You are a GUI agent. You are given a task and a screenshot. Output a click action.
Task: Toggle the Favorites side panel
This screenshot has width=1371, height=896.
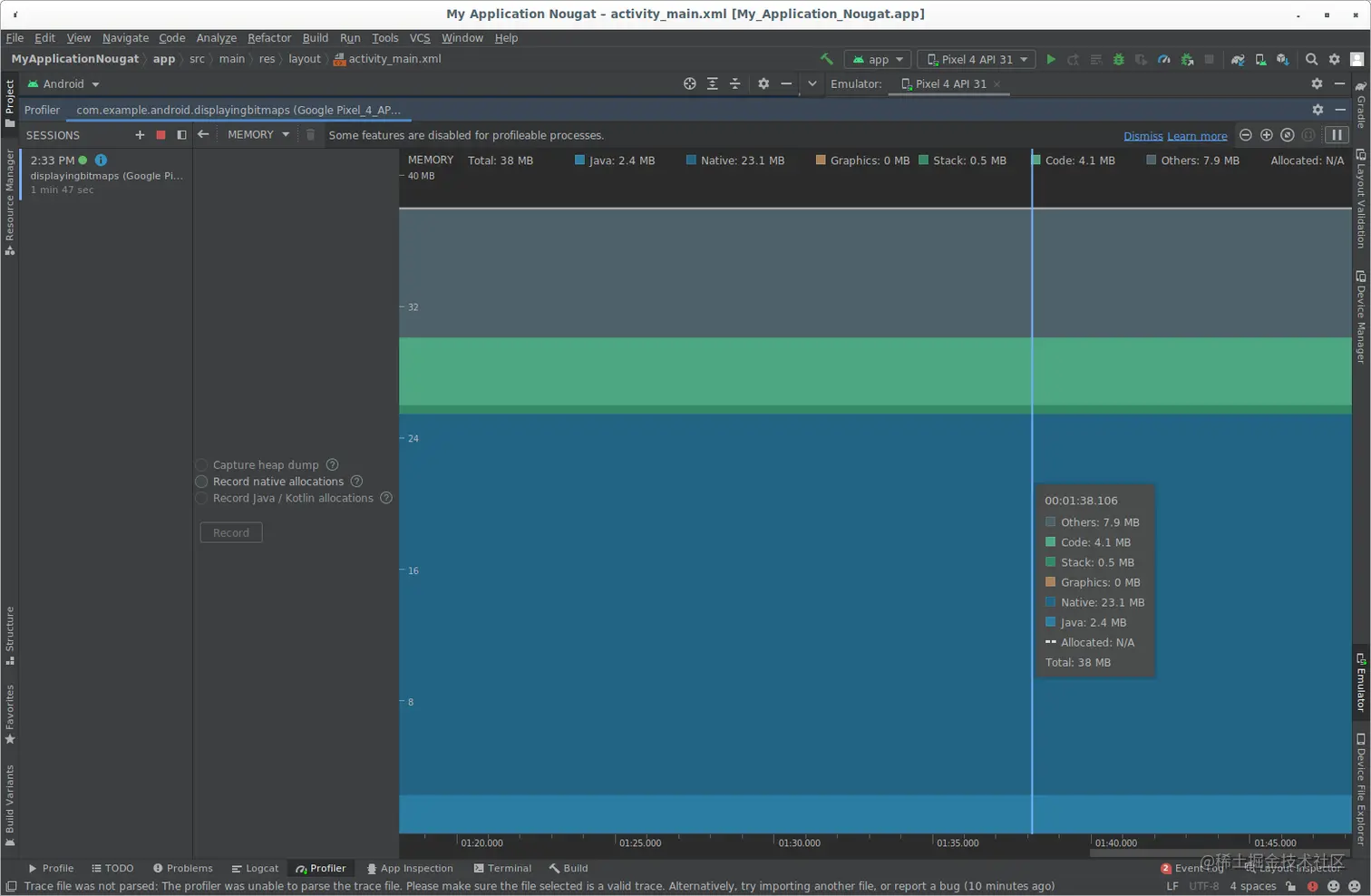coord(10,715)
